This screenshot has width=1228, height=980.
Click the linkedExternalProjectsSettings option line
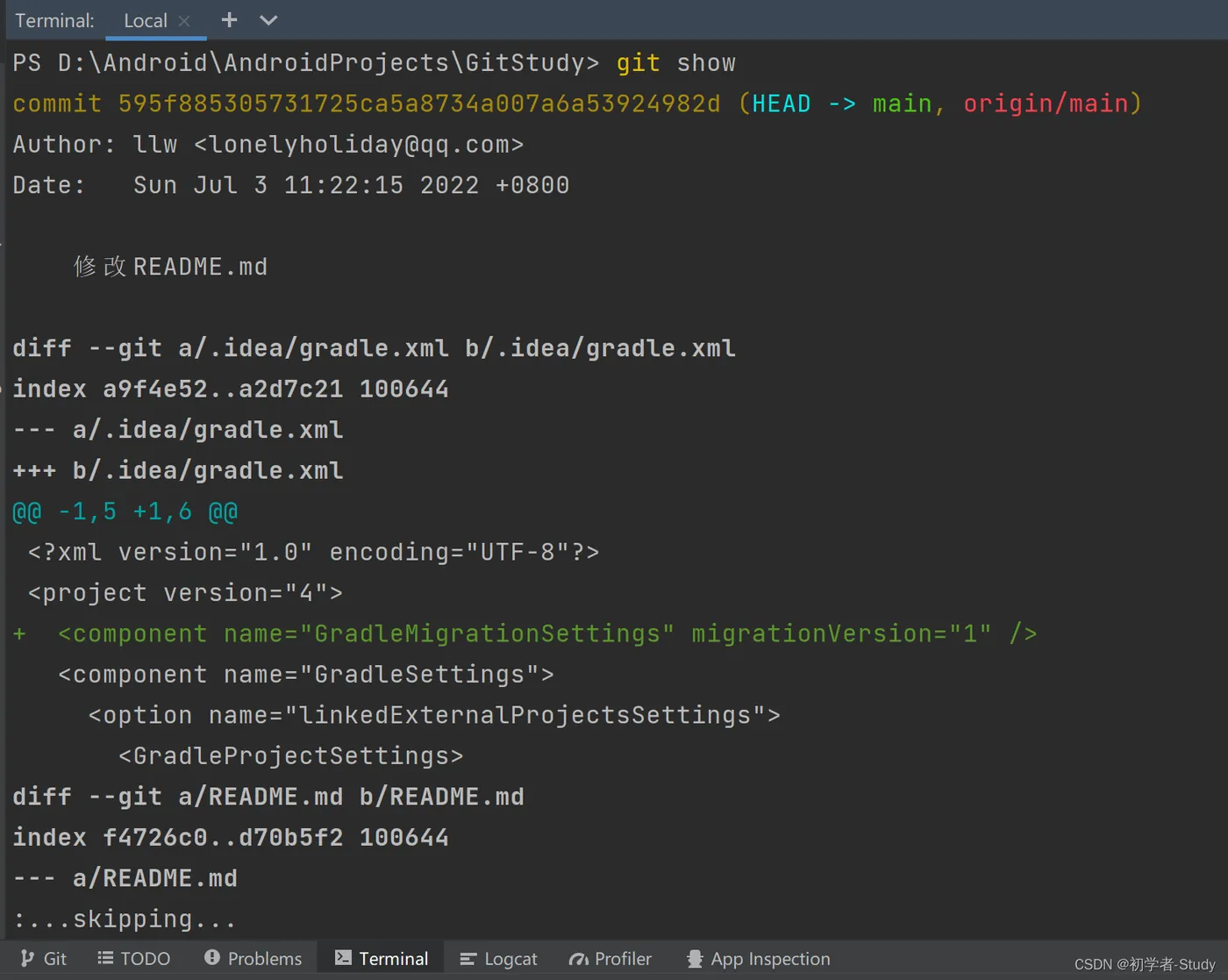tap(434, 715)
